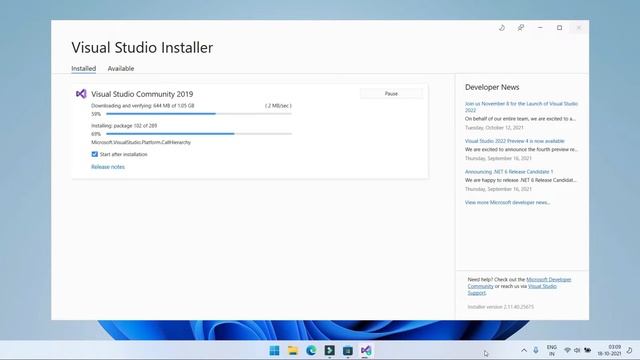Image resolution: width=640 pixels, height=360 pixels.
Task: Click the installer version text
Action: (x=500, y=307)
